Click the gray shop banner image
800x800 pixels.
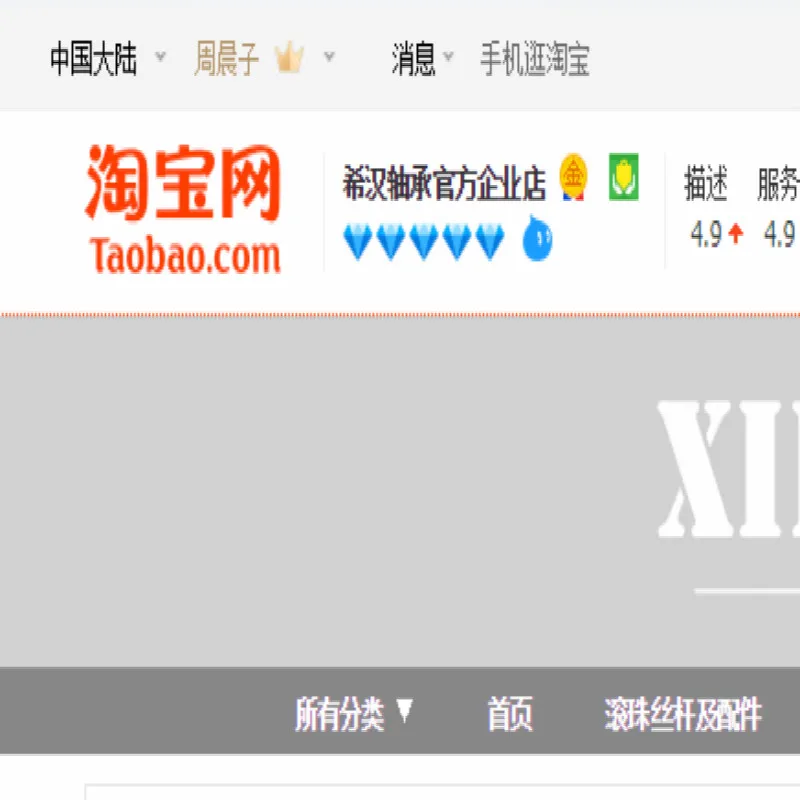400,492
